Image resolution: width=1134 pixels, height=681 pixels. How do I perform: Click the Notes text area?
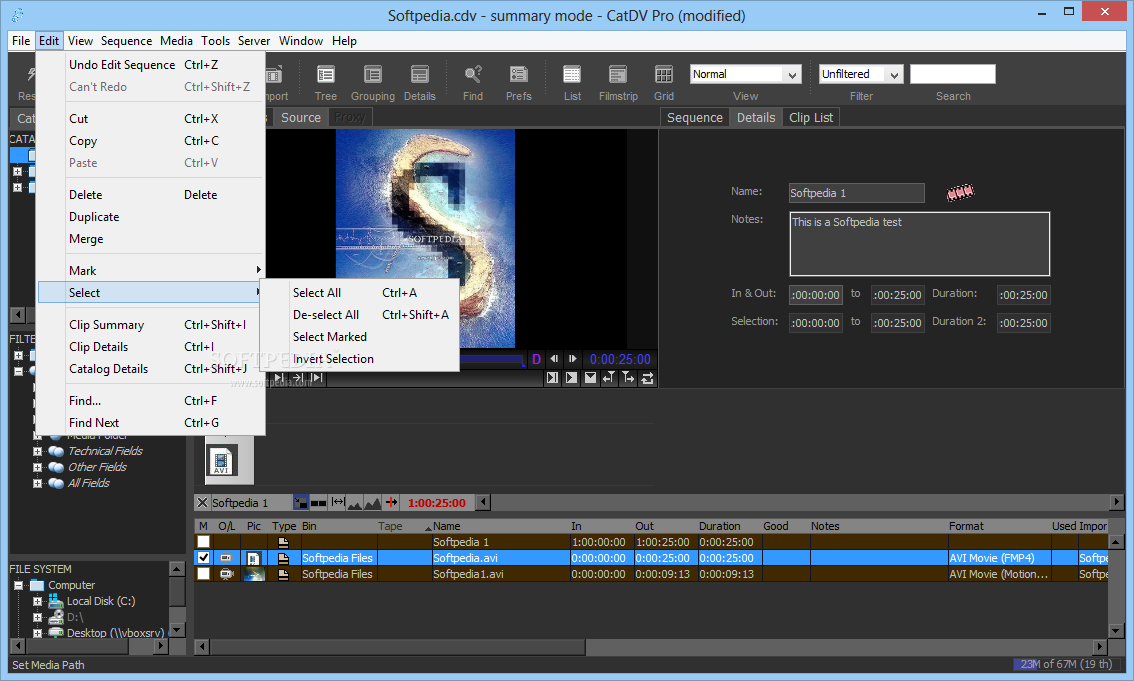point(919,244)
